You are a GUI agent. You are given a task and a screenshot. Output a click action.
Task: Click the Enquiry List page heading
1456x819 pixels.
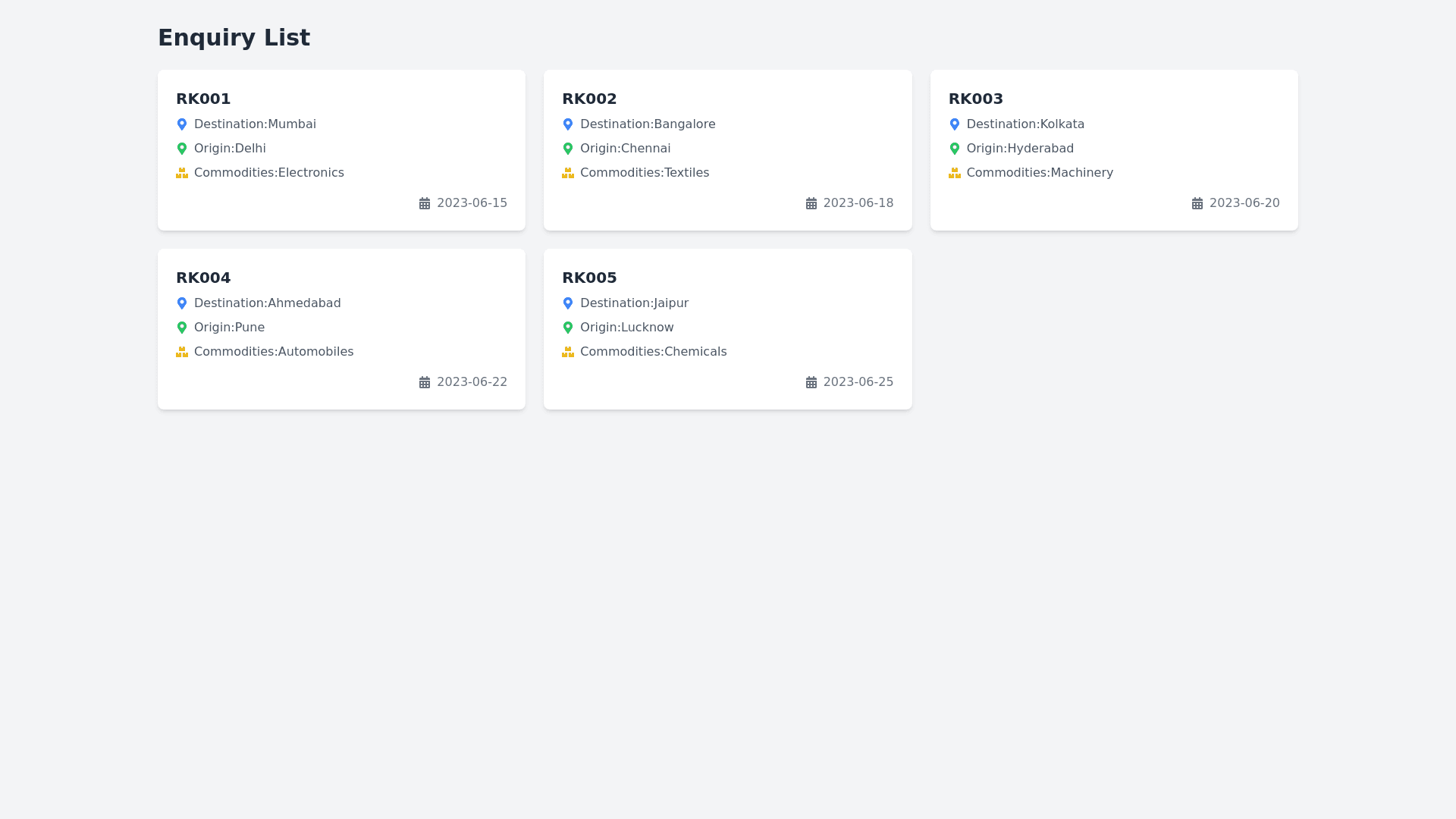tap(234, 37)
